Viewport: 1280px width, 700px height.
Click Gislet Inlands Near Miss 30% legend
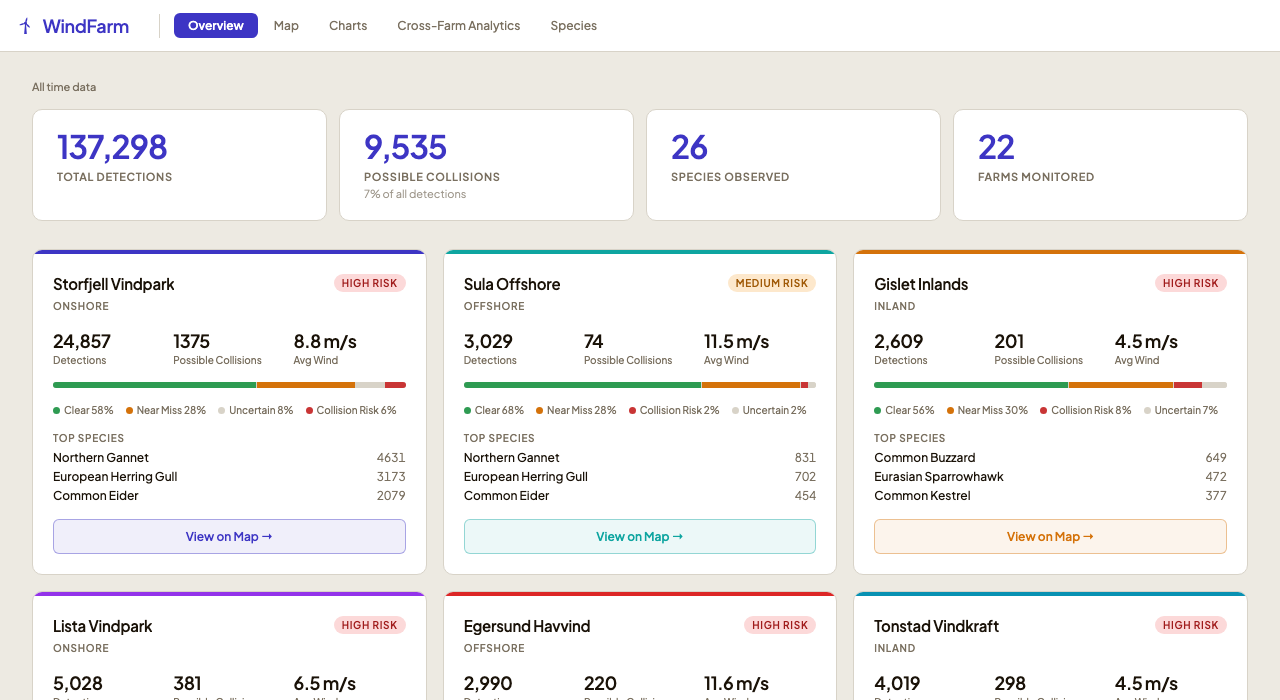point(987,410)
